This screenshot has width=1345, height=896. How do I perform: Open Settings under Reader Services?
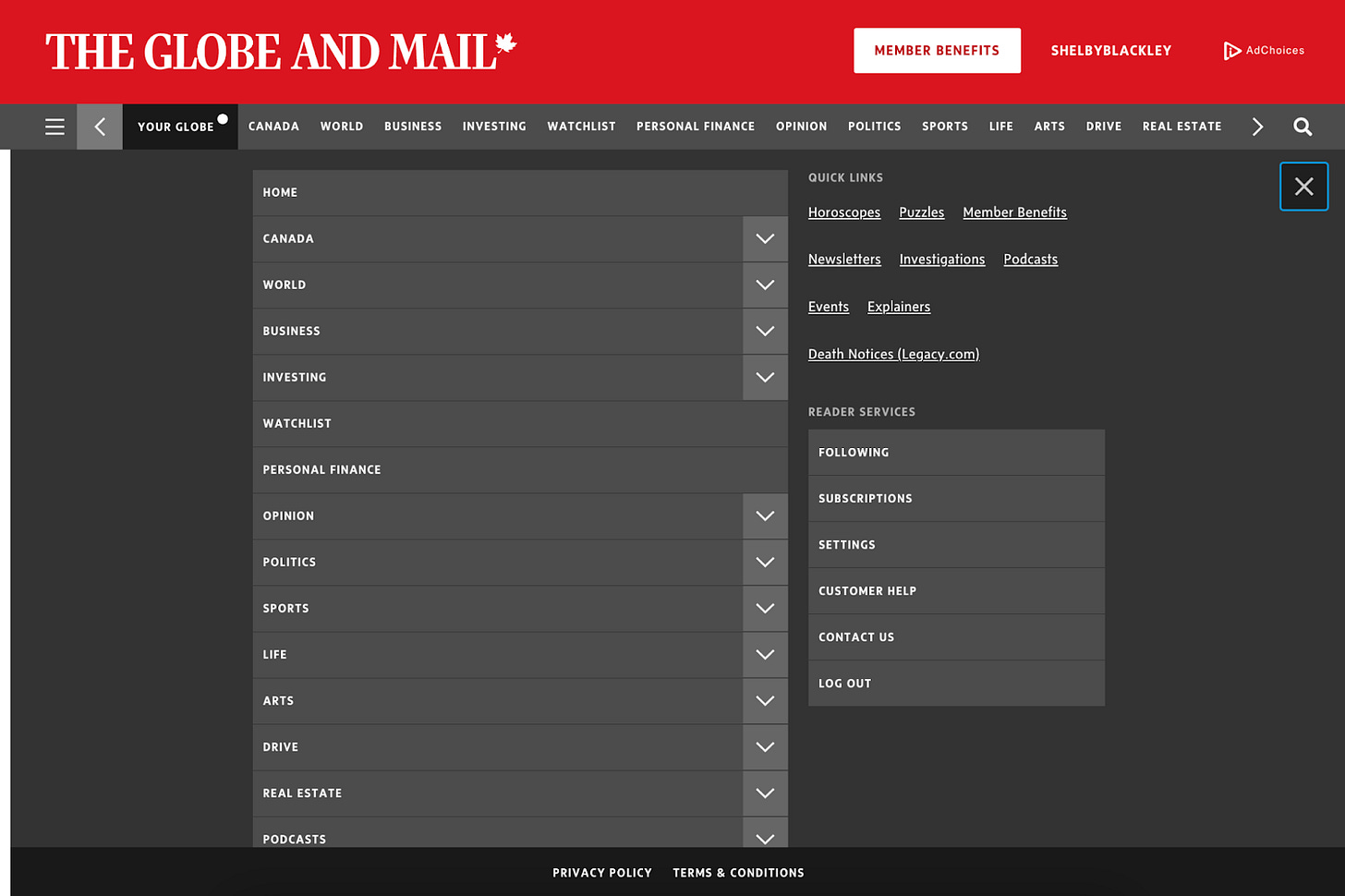(x=956, y=545)
